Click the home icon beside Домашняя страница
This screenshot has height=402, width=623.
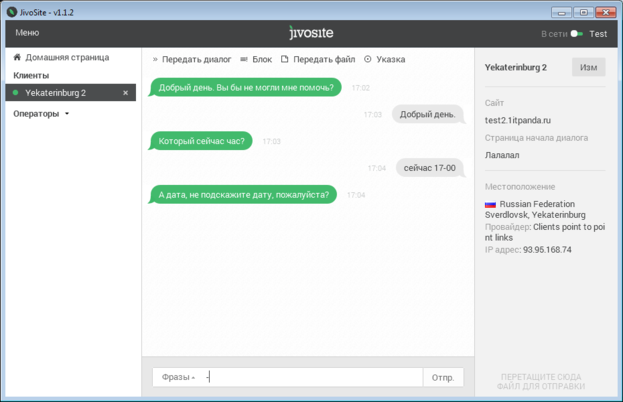point(17,57)
